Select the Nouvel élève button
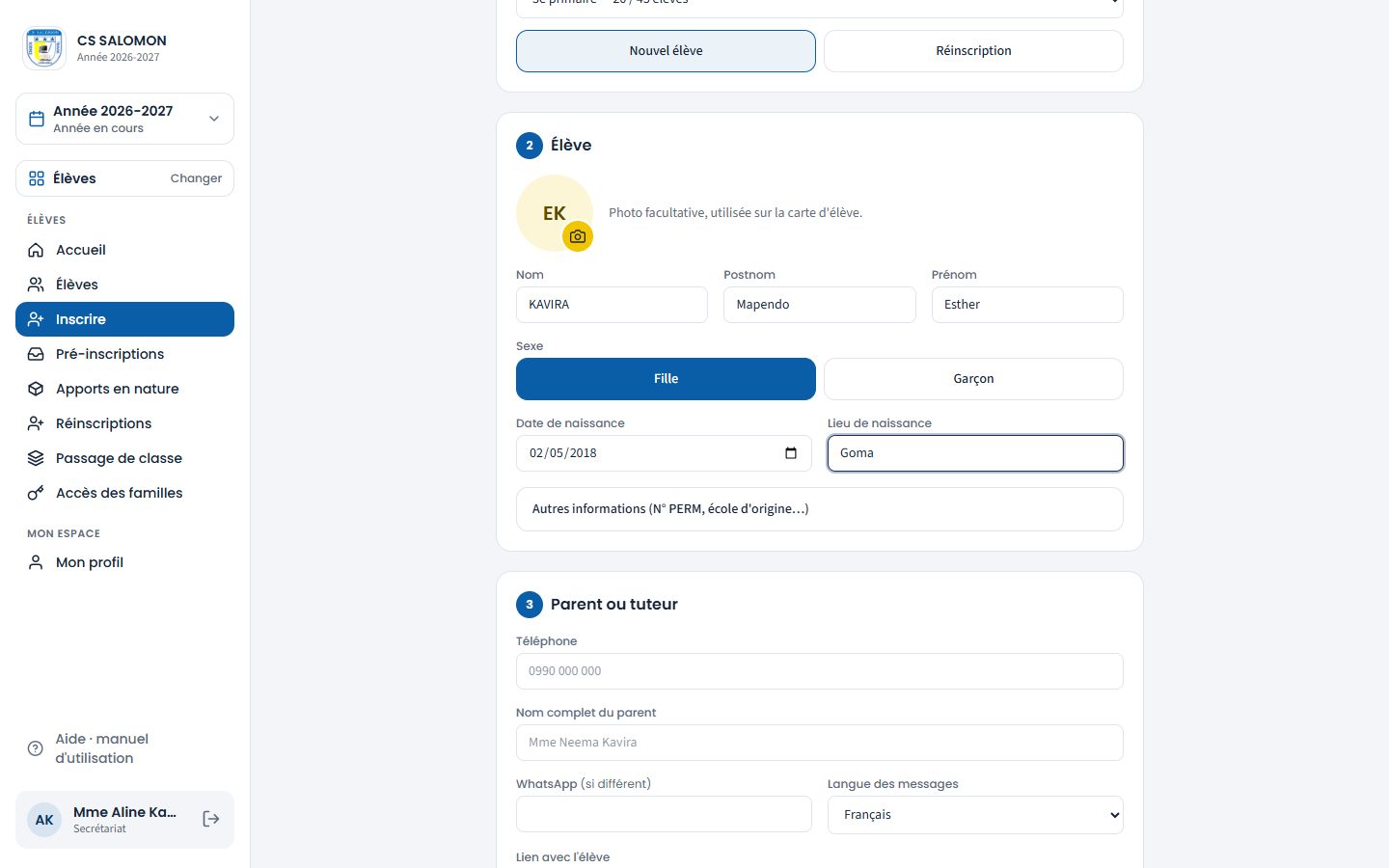The height and width of the screenshot is (868, 1389). click(666, 51)
